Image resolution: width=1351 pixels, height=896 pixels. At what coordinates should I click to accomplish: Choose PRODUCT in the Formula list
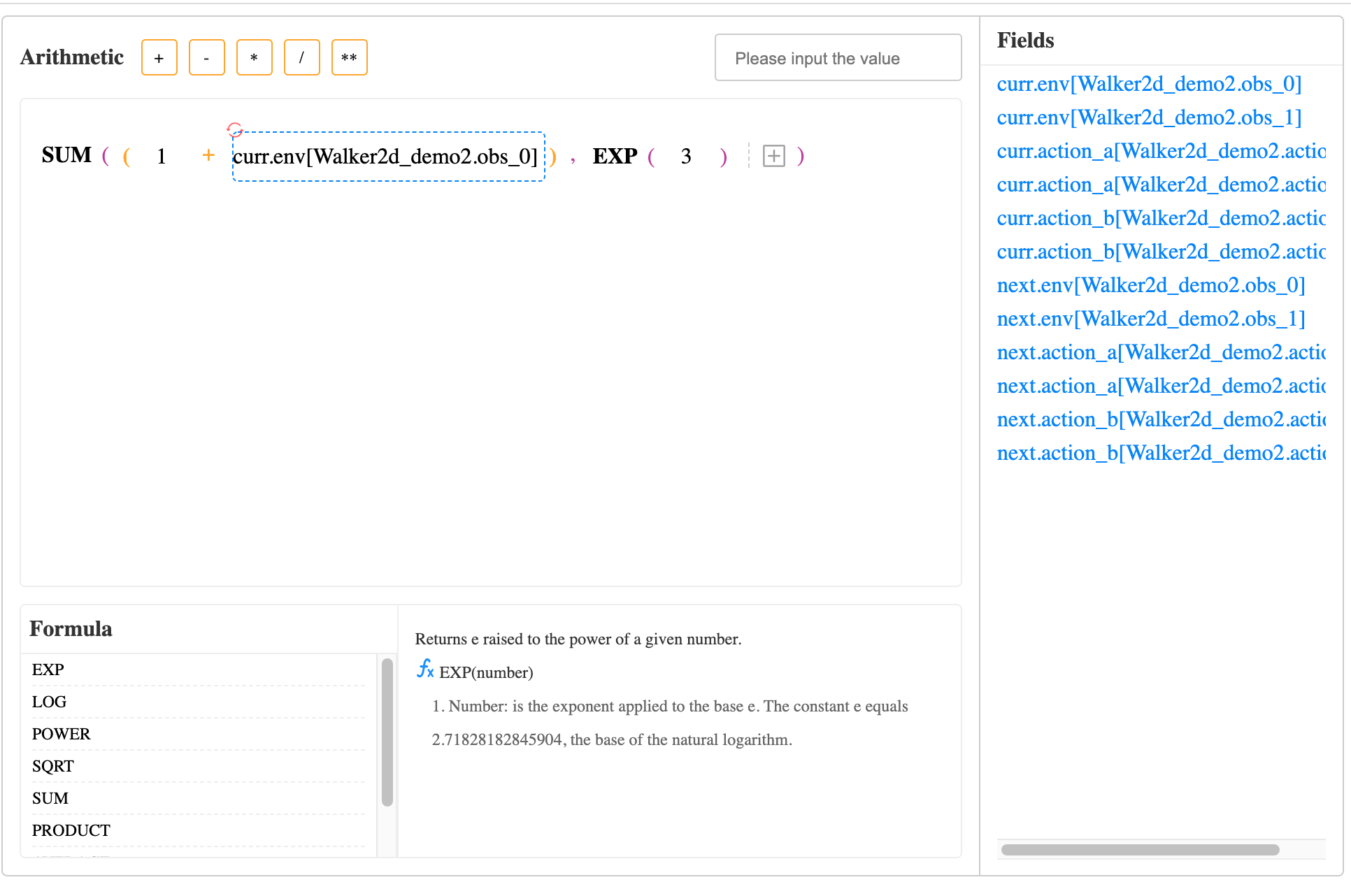71,830
